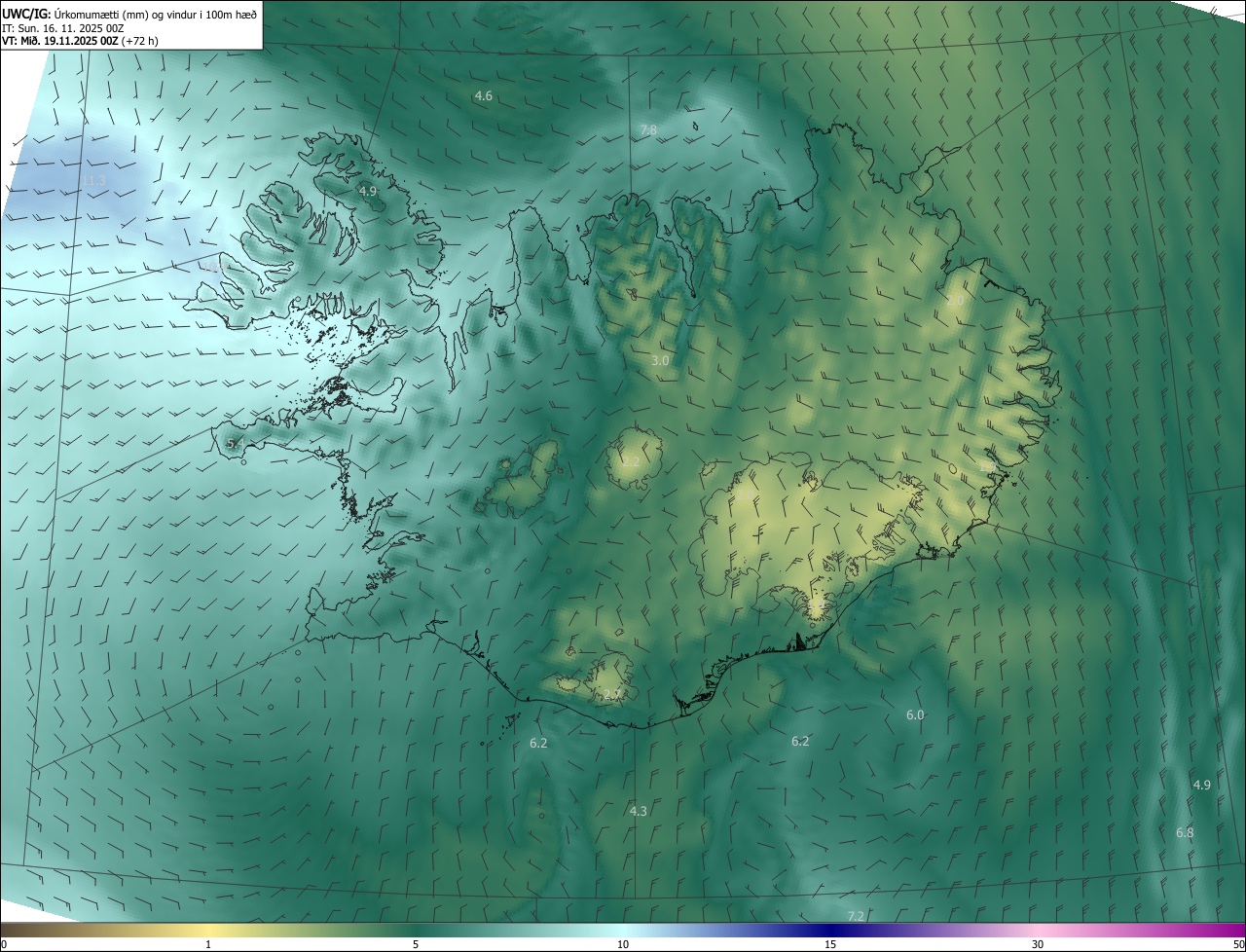Click the 3.0 value label on the map

tap(660, 361)
